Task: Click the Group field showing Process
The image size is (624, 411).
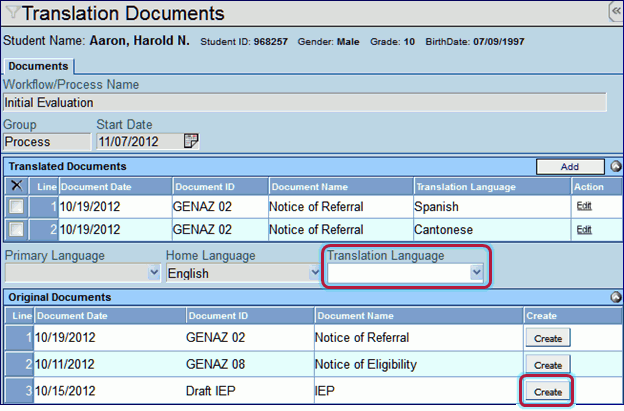Action: tap(47, 142)
